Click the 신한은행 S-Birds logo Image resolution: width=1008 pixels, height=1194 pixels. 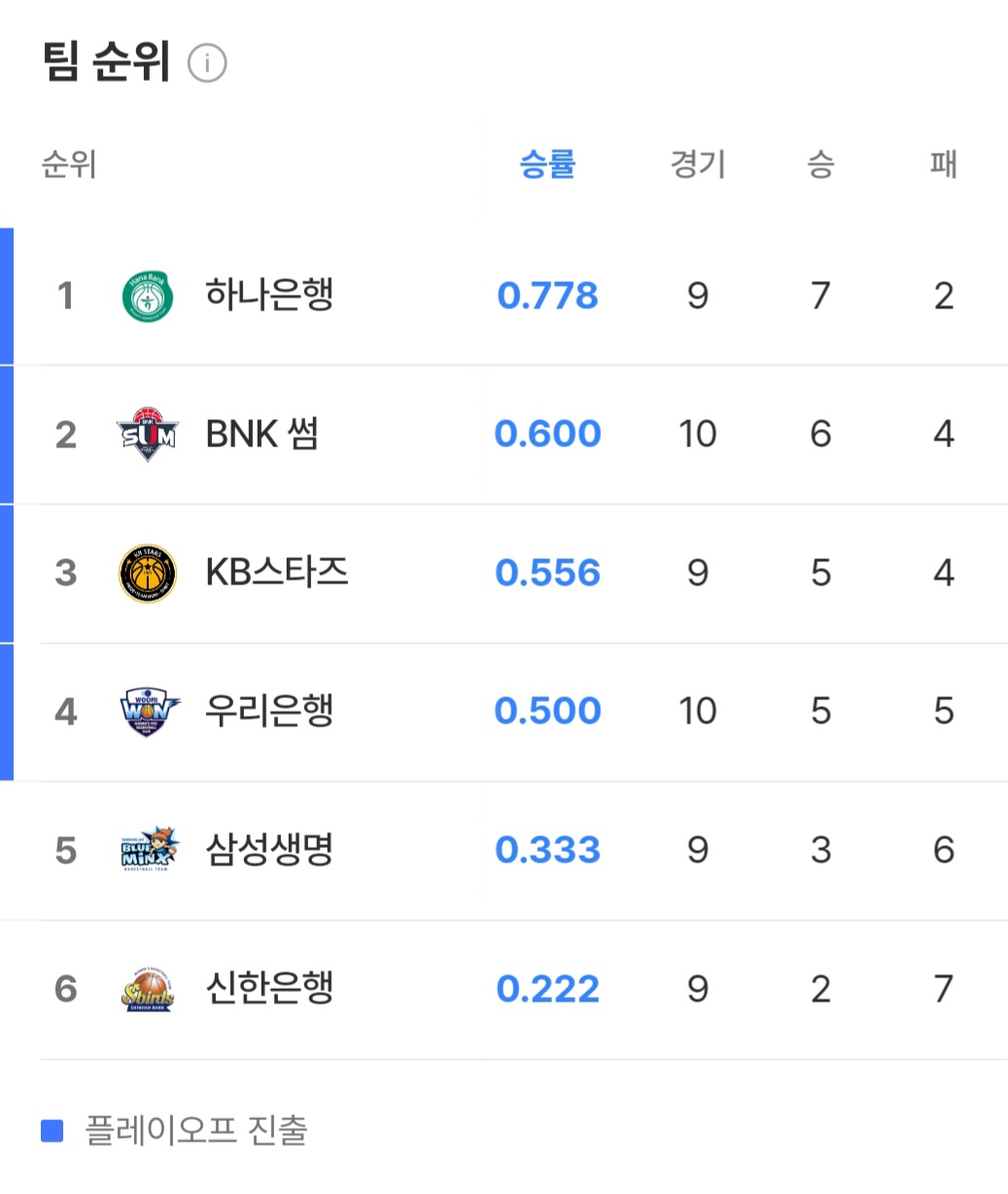pos(147,989)
